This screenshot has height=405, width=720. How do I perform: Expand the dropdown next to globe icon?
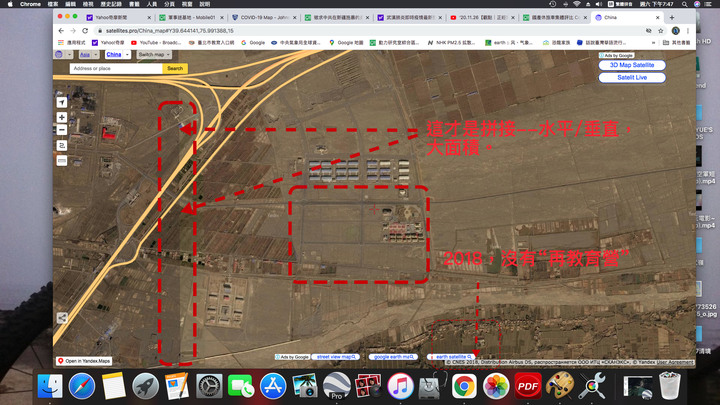[69, 54]
